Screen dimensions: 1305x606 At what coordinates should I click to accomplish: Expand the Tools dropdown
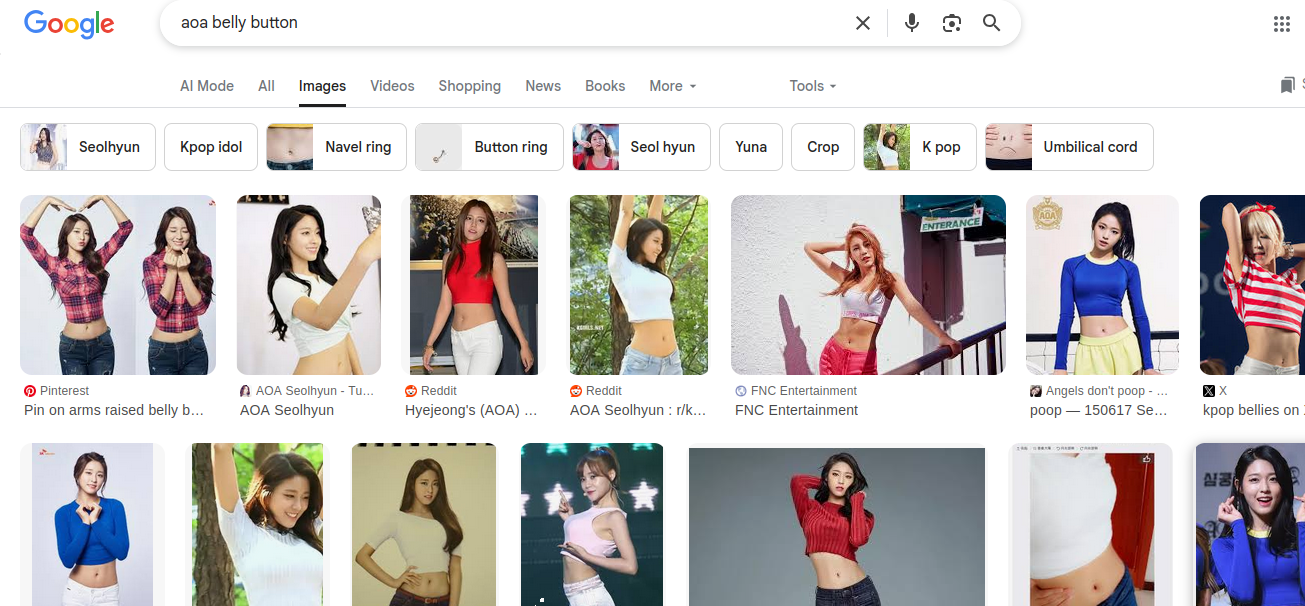(812, 86)
